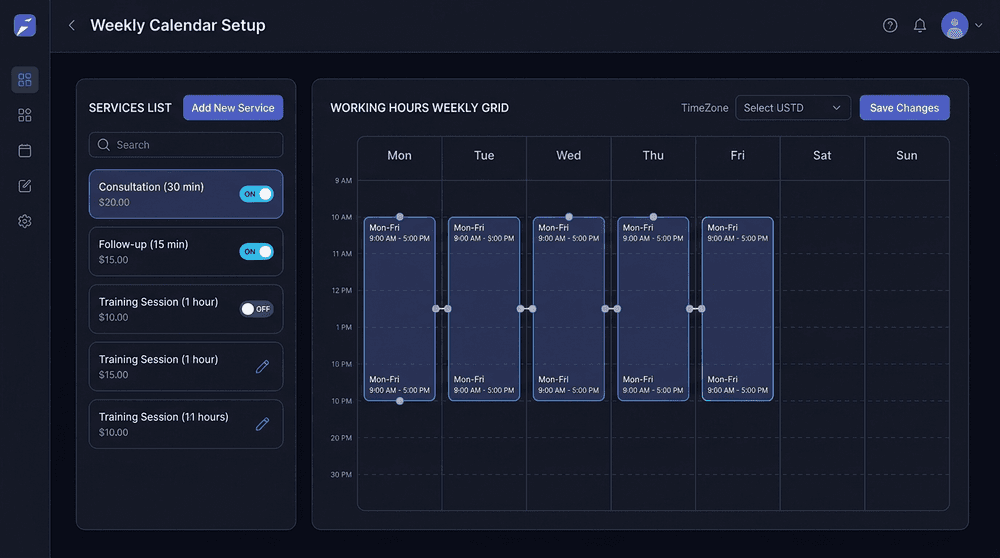The height and width of the screenshot is (558, 1000).
Task: Click Monday block bottom resize handle
Action: (x=400, y=401)
